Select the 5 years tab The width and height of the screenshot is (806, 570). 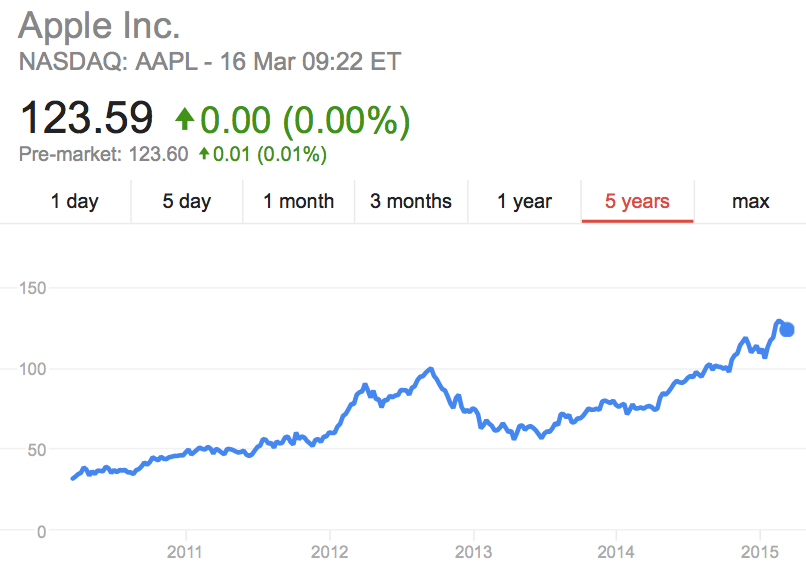(x=637, y=201)
